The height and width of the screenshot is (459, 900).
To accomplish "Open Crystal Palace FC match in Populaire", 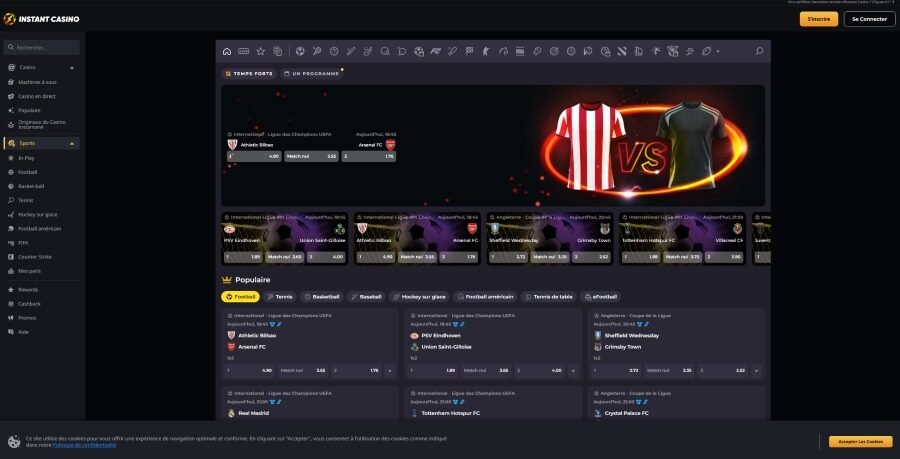I will (677, 403).
